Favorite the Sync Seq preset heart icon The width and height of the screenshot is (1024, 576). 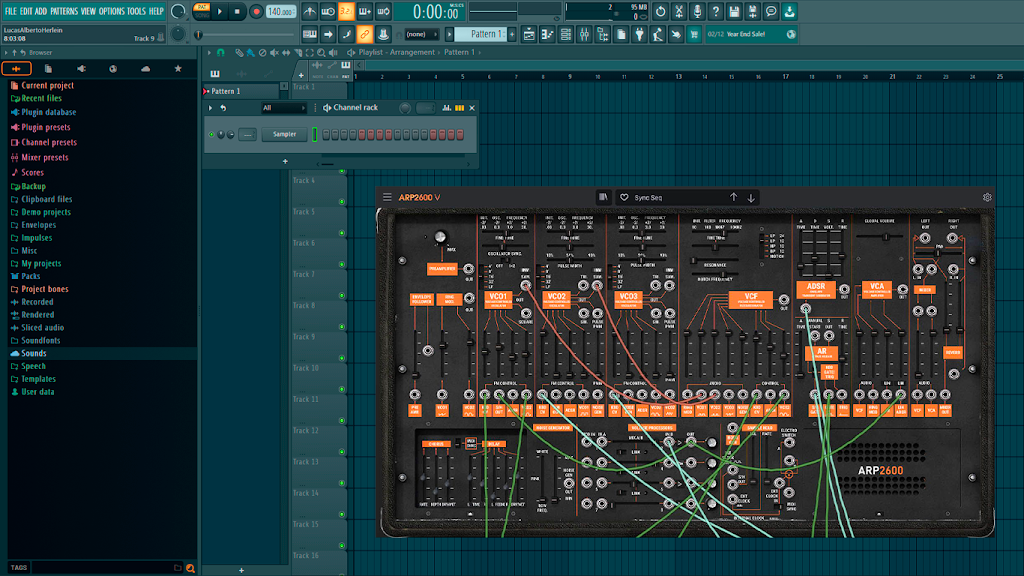pos(624,197)
